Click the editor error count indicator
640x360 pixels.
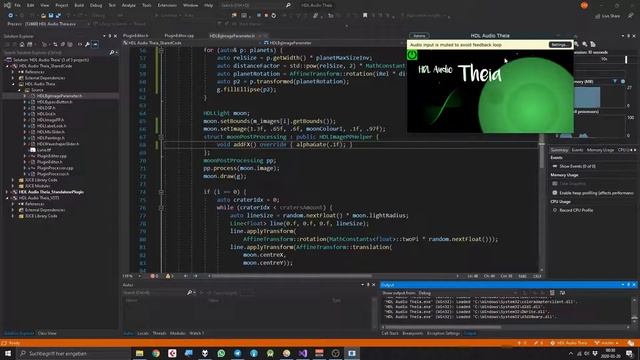click(x=154, y=276)
